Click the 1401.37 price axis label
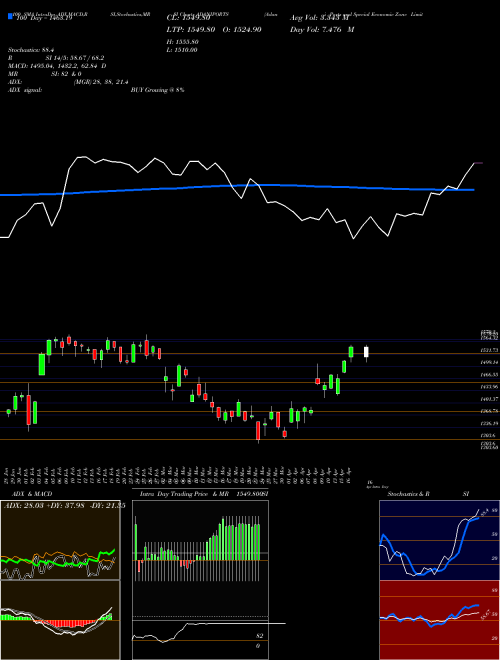The width and height of the screenshot is (500, 660). pos(490,399)
